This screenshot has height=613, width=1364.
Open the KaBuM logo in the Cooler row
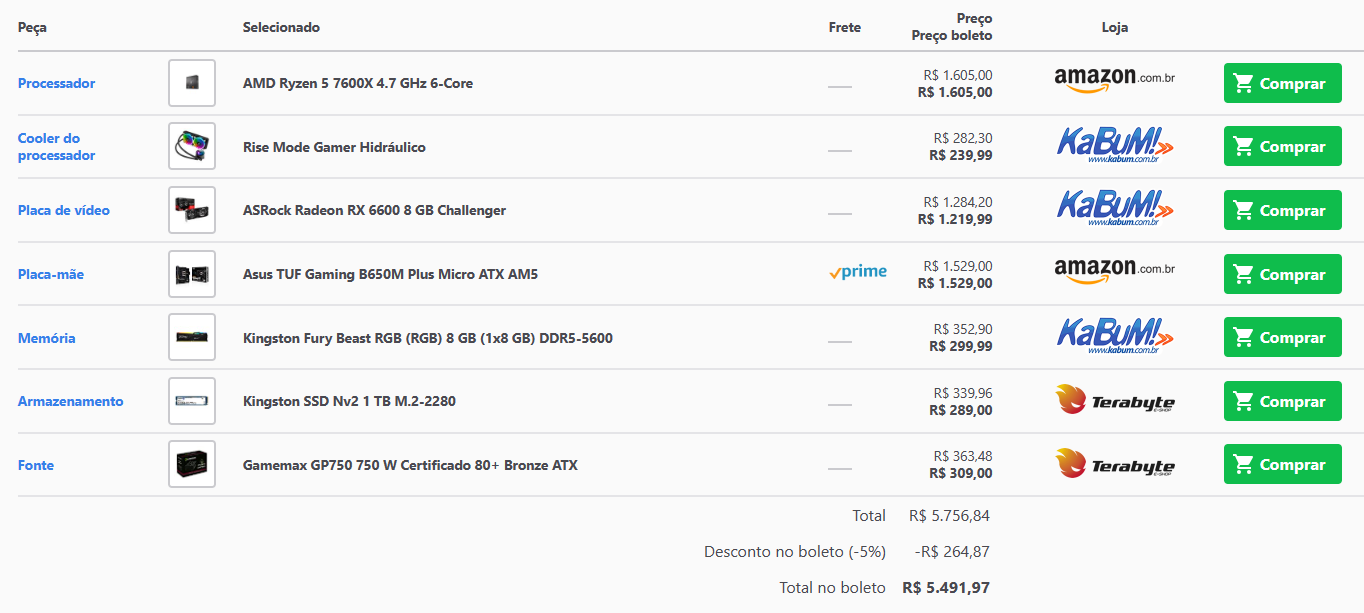click(x=1115, y=146)
